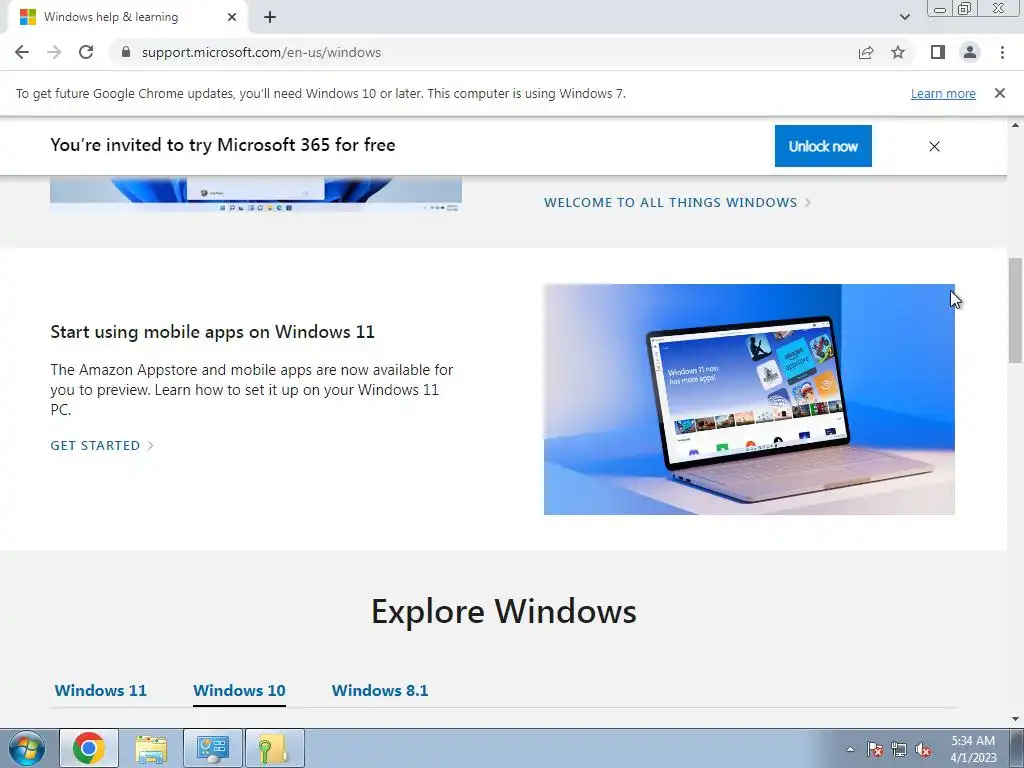The height and width of the screenshot is (768, 1024).
Task: Select the Windows 8.1 tab
Action: [x=380, y=690]
